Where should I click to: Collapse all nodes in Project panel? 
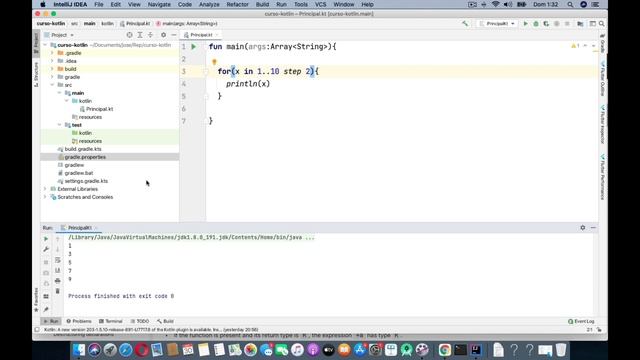[x=150, y=35]
